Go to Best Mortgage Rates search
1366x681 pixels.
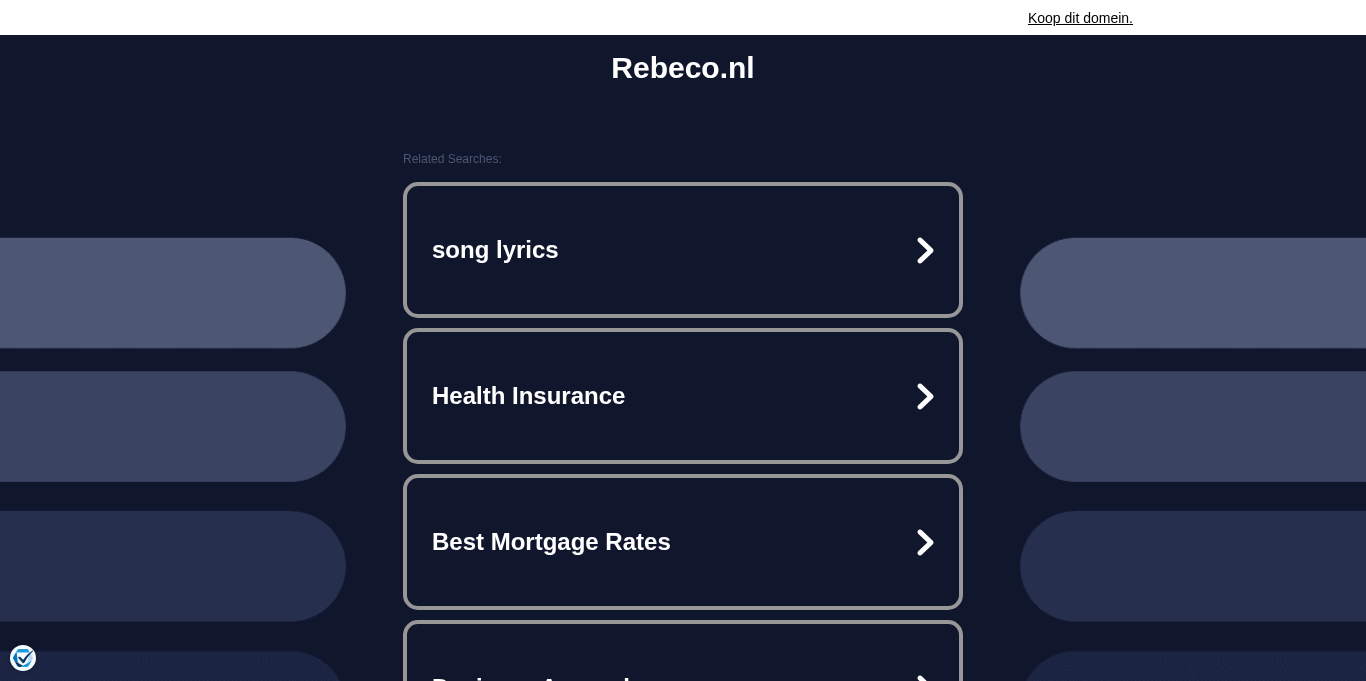click(551, 542)
